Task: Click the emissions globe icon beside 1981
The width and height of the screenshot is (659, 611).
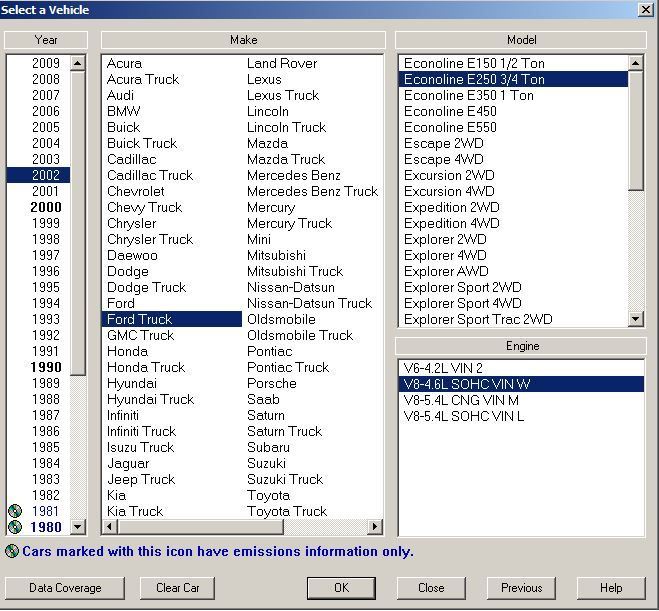Action: [x=14, y=511]
